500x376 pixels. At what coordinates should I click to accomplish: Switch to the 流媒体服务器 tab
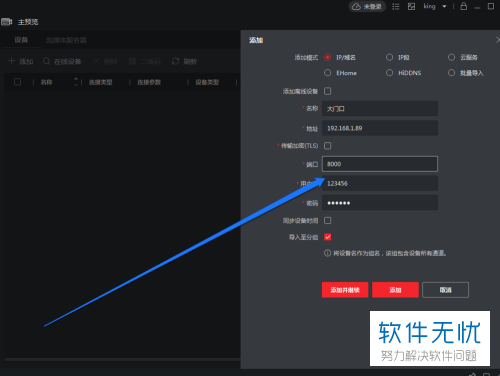[x=66, y=40]
